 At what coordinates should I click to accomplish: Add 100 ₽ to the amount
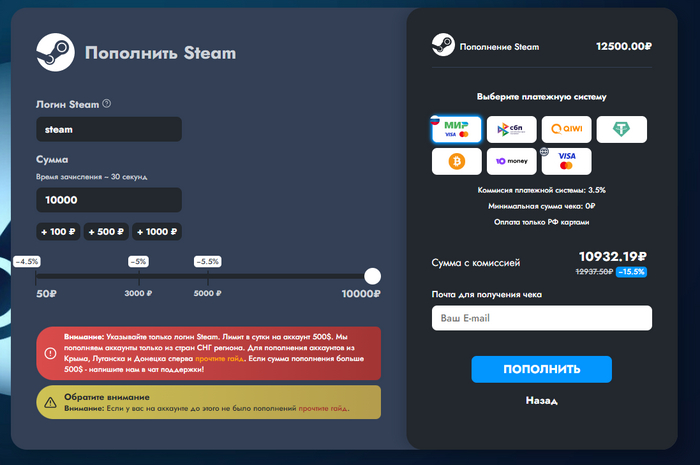point(58,232)
